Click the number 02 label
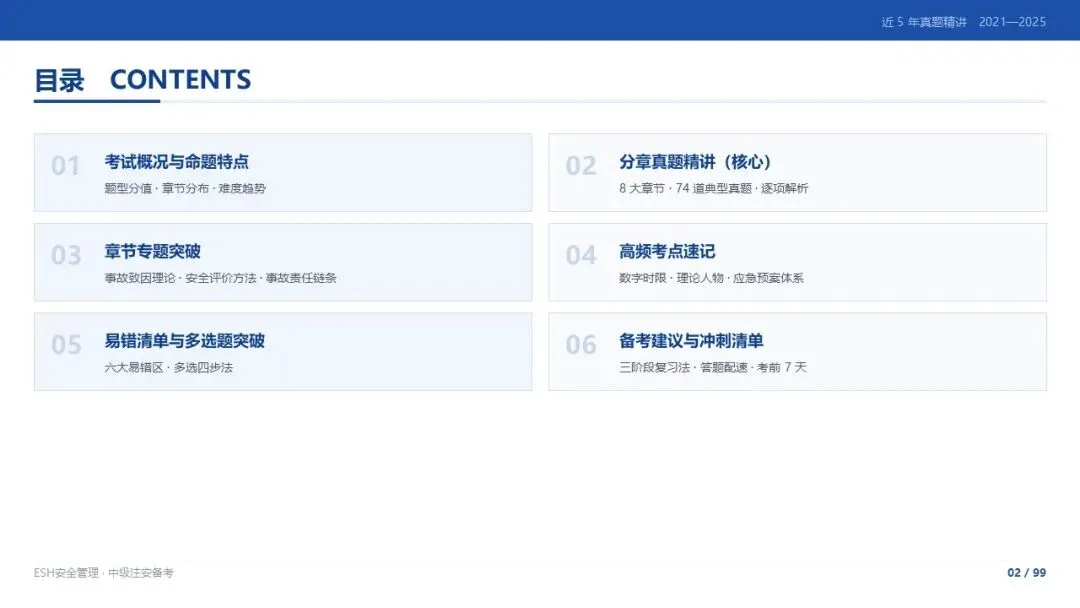The width and height of the screenshot is (1080, 608). 581,166
